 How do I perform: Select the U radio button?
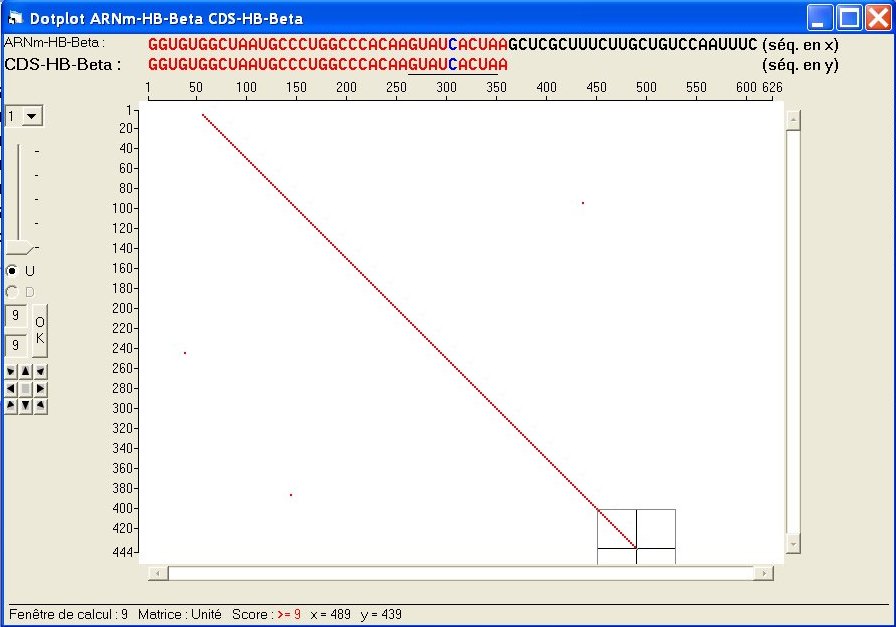pyautogui.click(x=12, y=271)
